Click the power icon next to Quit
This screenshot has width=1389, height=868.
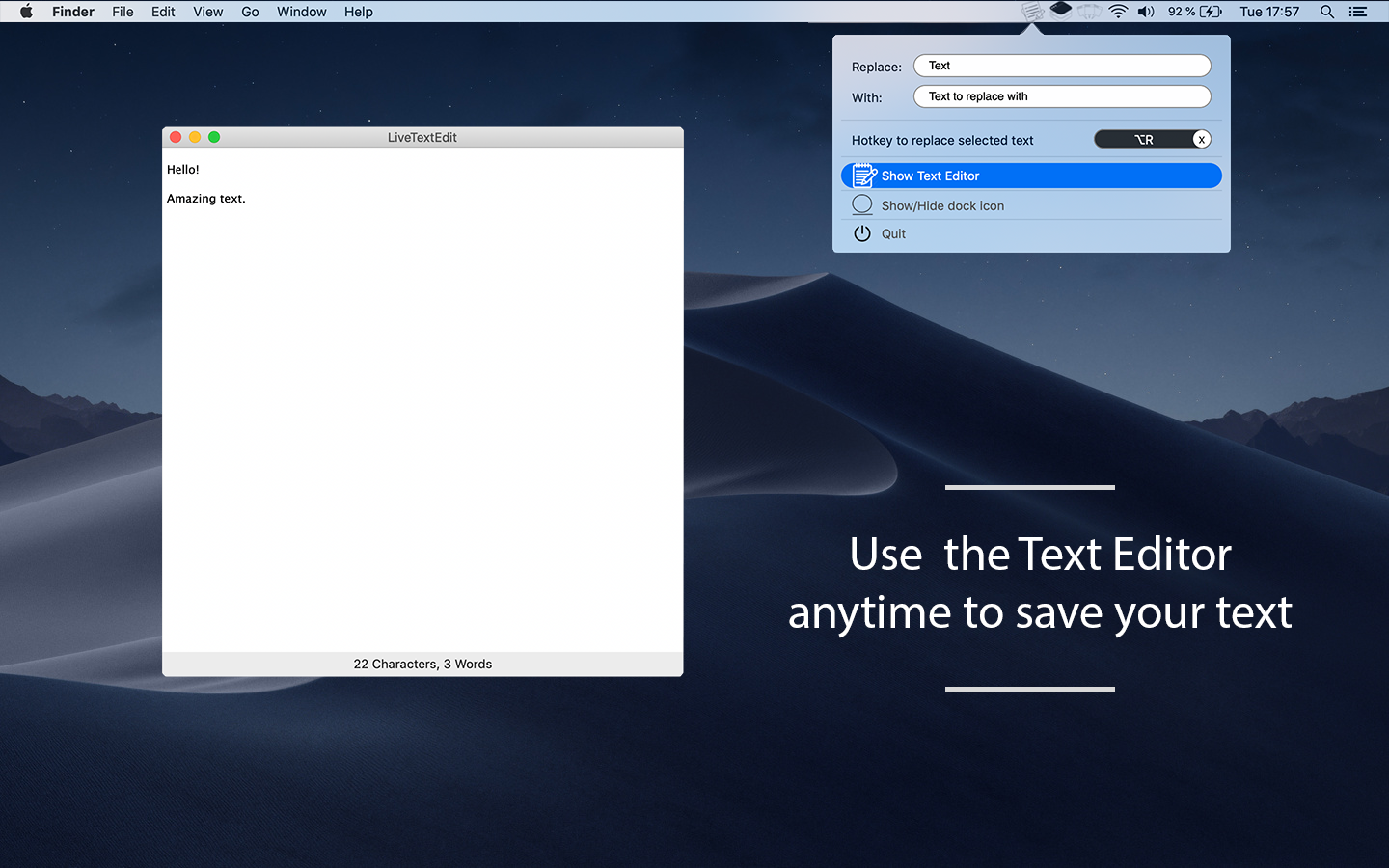tap(862, 233)
